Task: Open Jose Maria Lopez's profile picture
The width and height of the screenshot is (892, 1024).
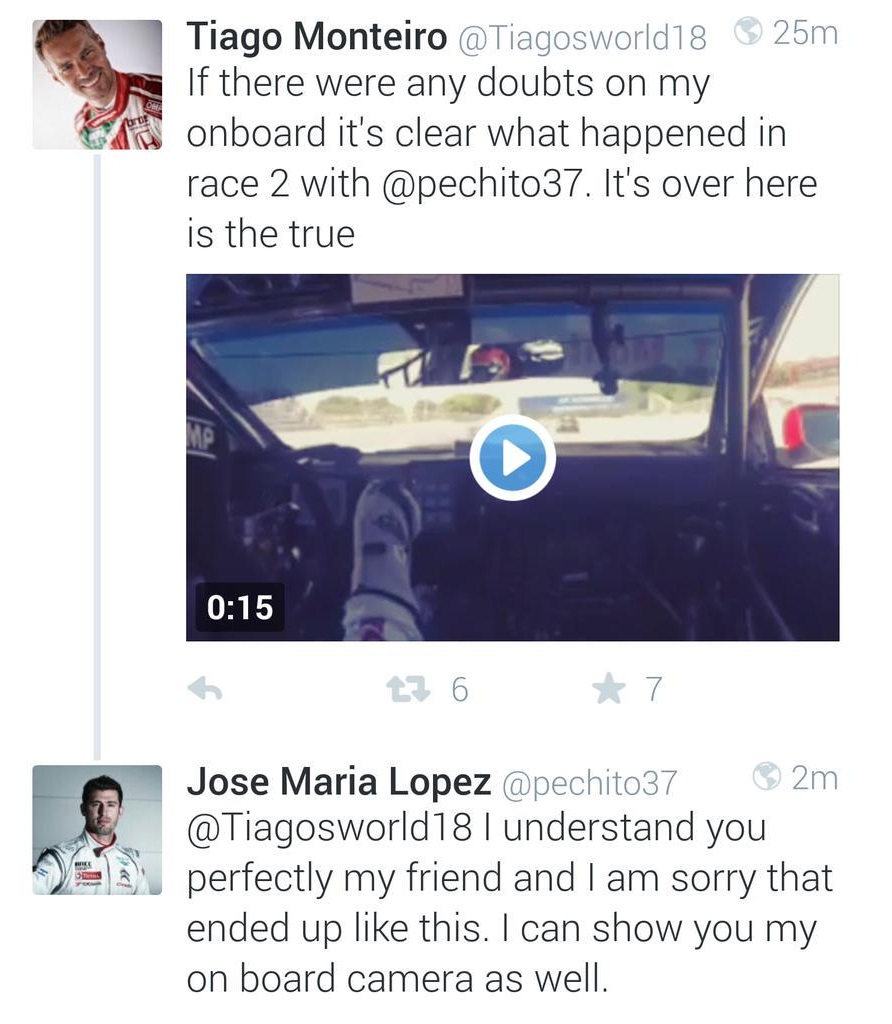Action: [97, 829]
